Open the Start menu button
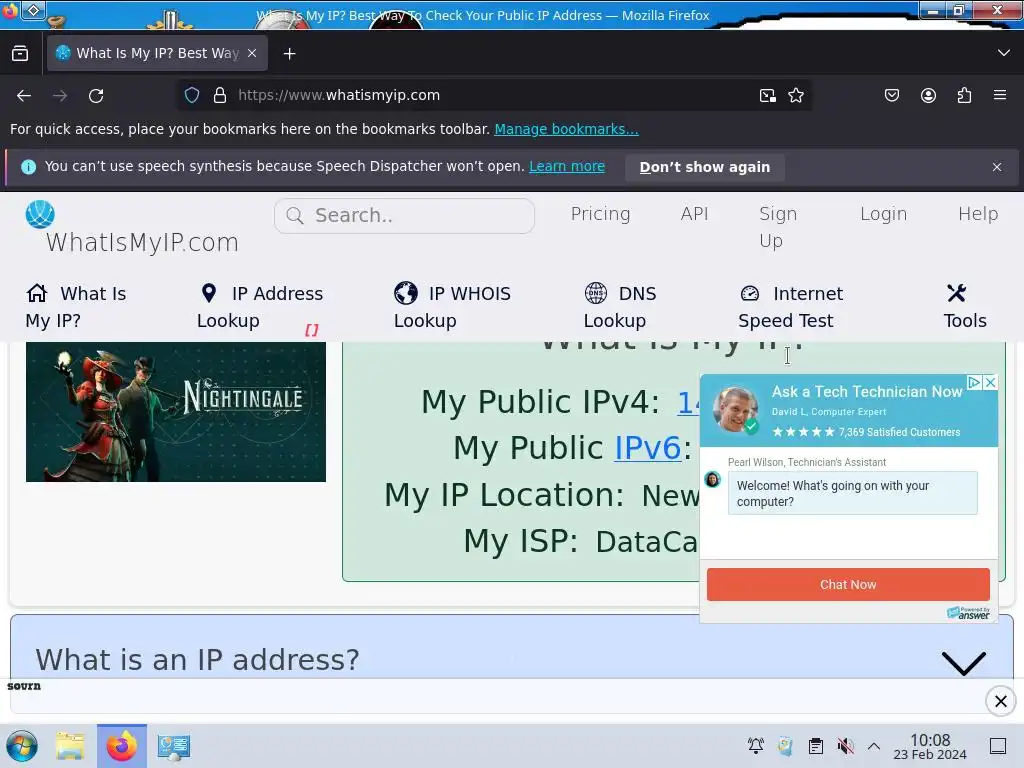Viewport: 1024px width, 768px height. coord(22,746)
